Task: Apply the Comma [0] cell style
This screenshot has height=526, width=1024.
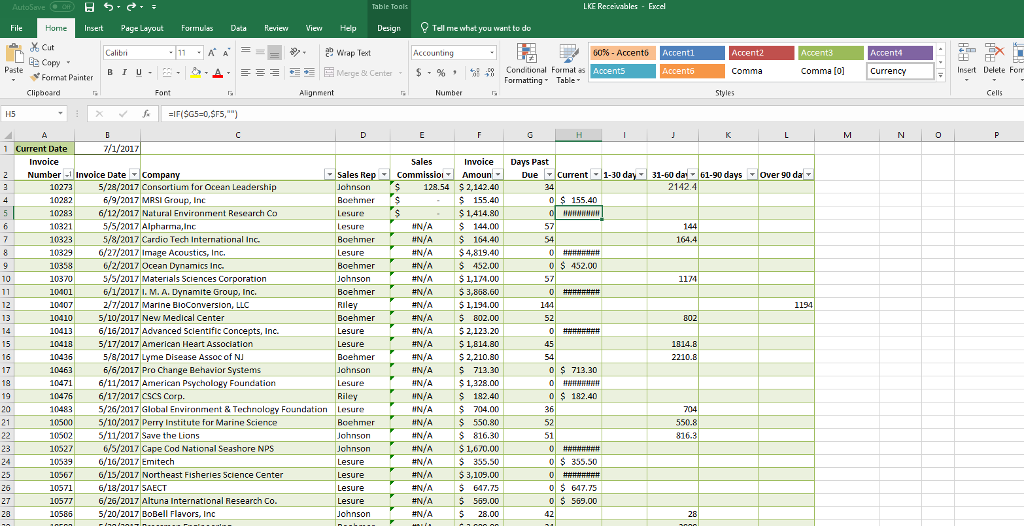Action: pyautogui.click(x=831, y=71)
